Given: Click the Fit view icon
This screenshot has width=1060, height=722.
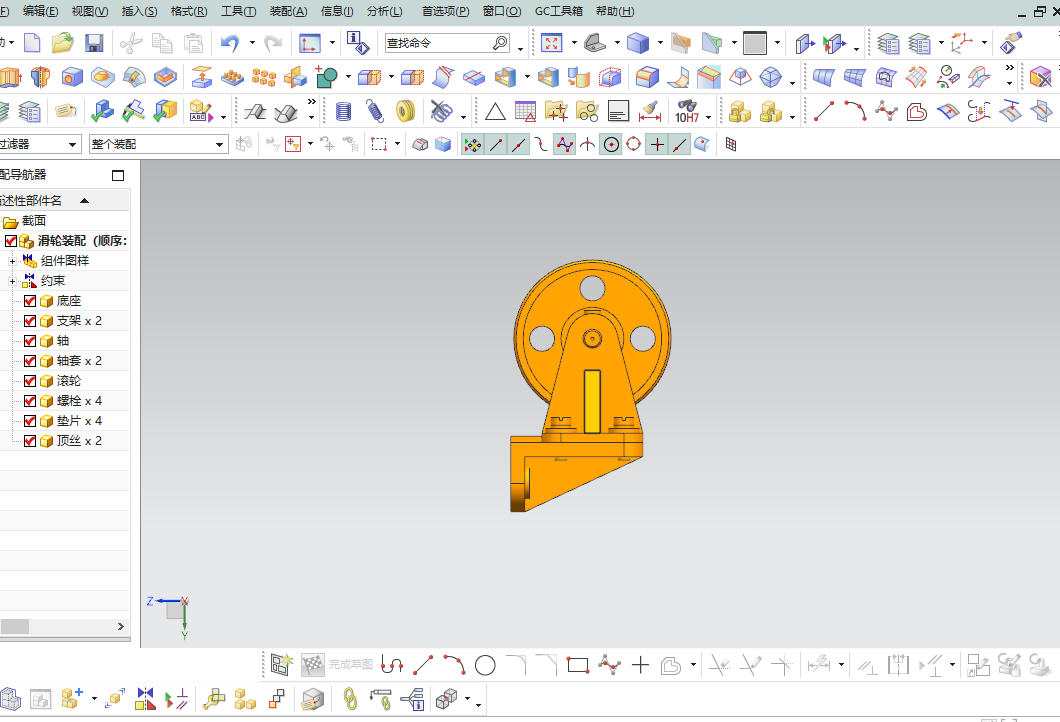Looking at the screenshot, I should pyautogui.click(x=552, y=43).
